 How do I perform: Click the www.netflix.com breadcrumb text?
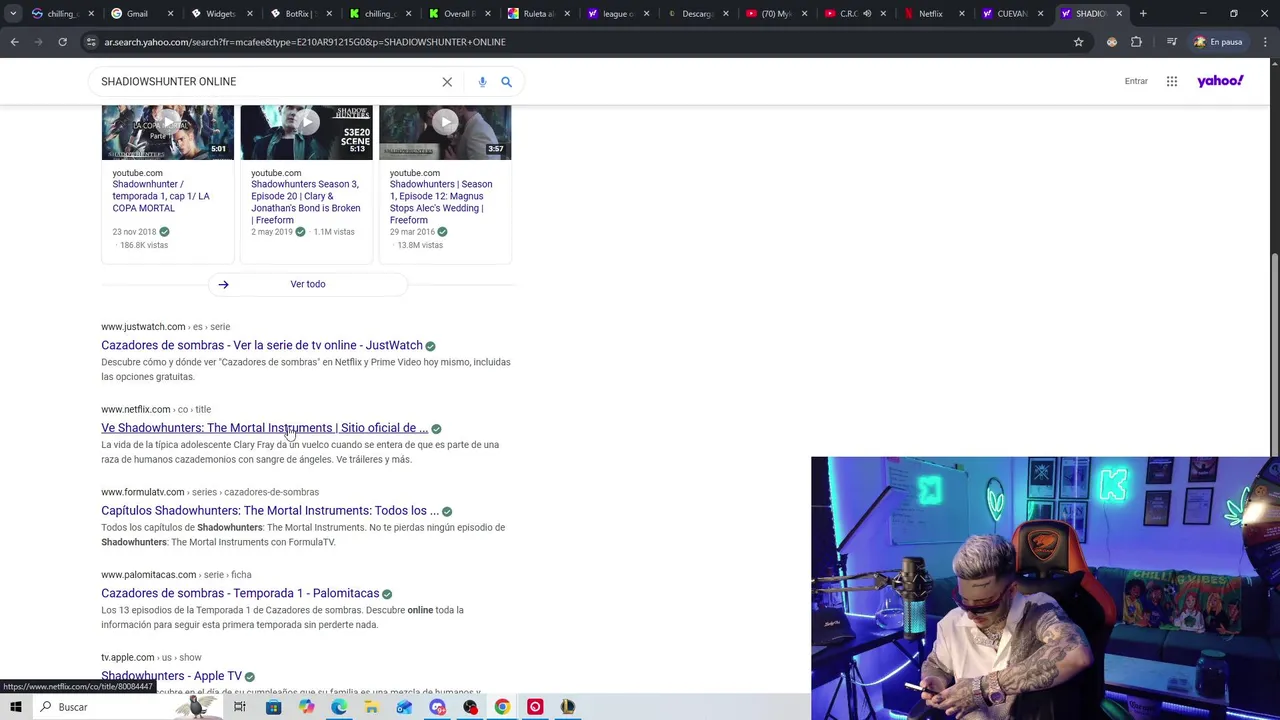click(135, 409)
